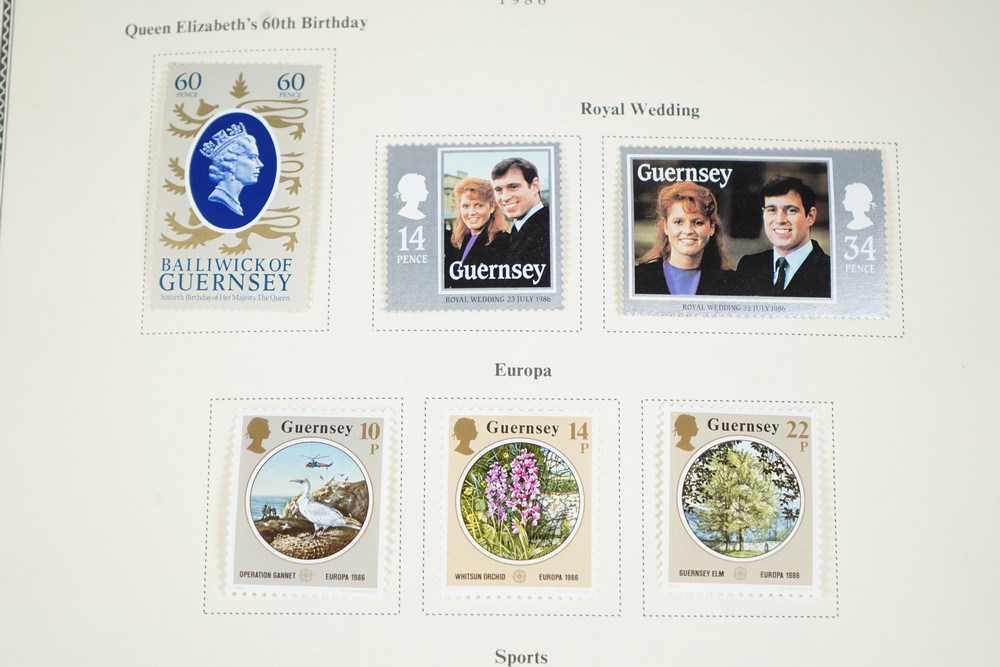Click Bailiwick of Guernsey text on stamp
This screenshot has width=1000, height=667.
point(225,274)
